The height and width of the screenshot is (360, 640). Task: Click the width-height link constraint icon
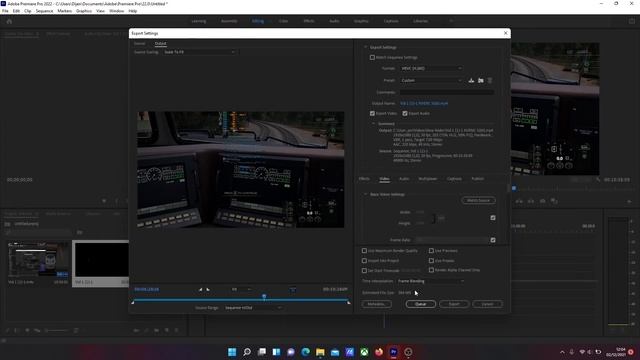tap(441, 218)
